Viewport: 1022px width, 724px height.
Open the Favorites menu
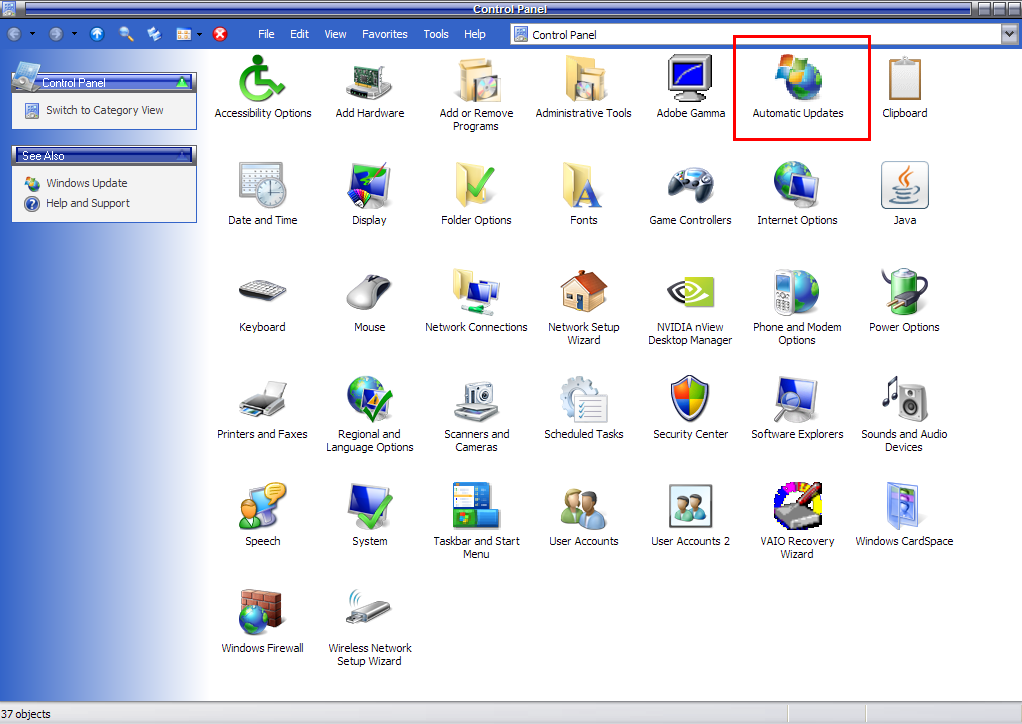pos(385,34)
